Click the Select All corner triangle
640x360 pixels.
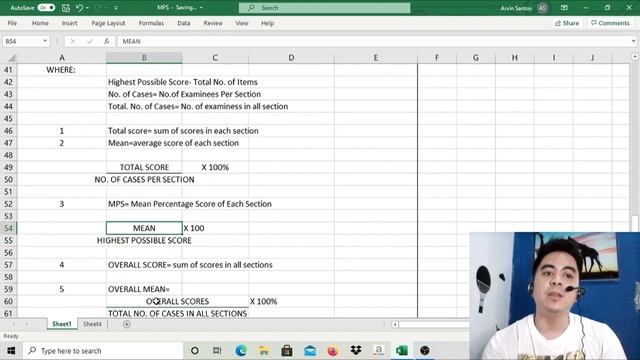12,58
